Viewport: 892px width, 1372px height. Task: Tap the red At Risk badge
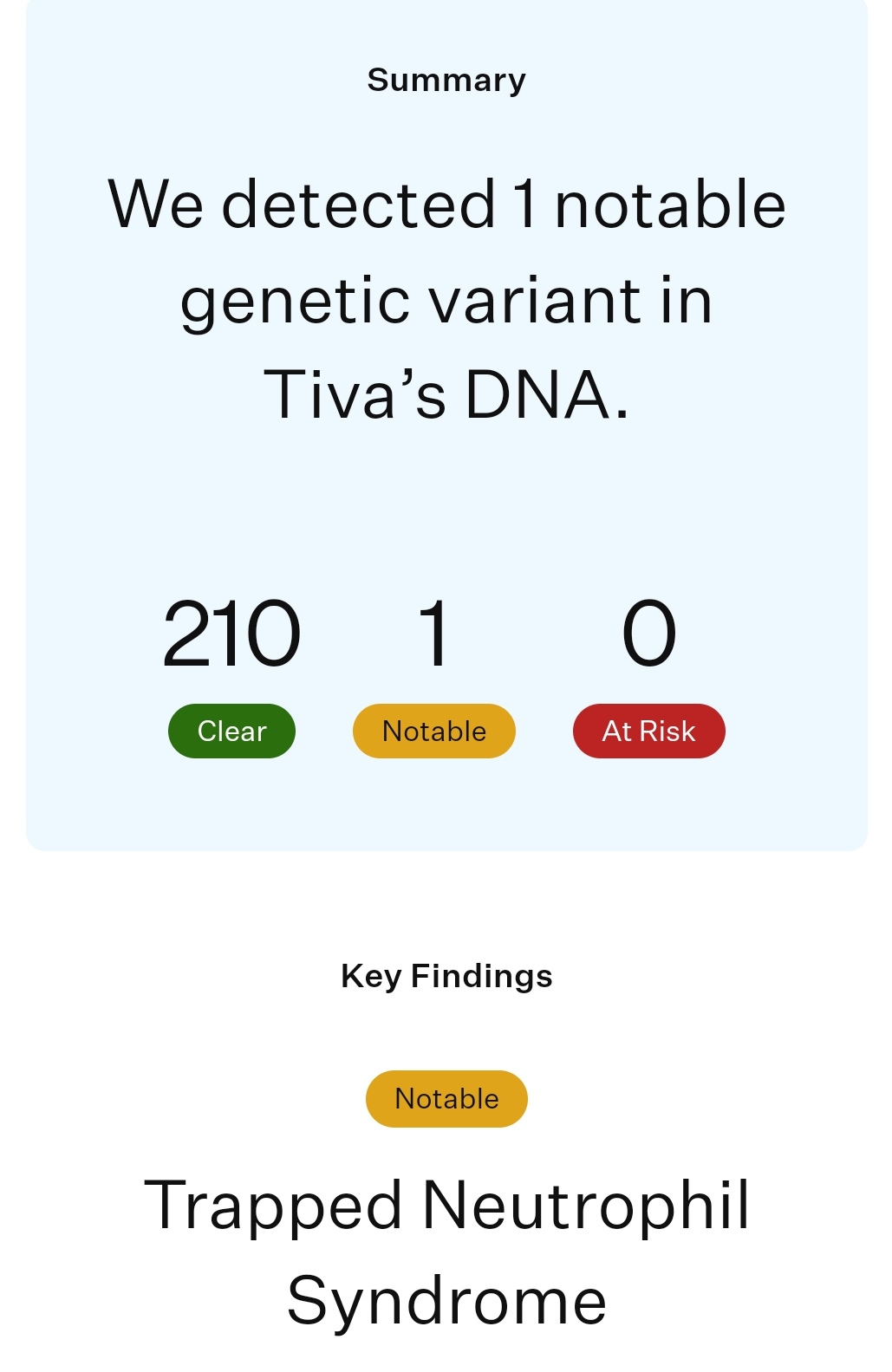(x=648, y=731)
